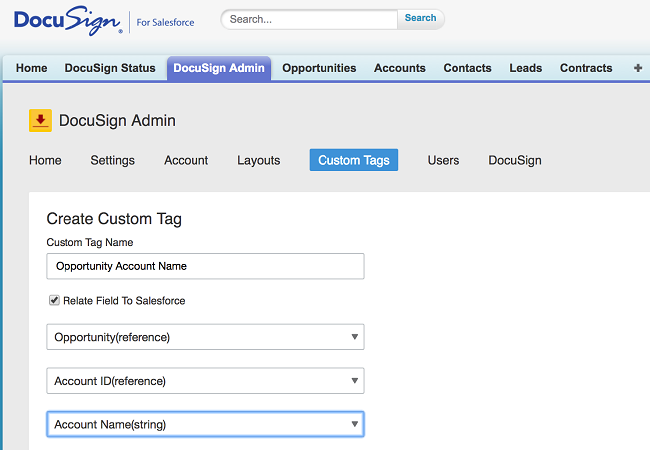This screenshot has height=450, width=650.
Task: Go to the Accounts tab
Action: pyautogui.click(x=400, y=68)
